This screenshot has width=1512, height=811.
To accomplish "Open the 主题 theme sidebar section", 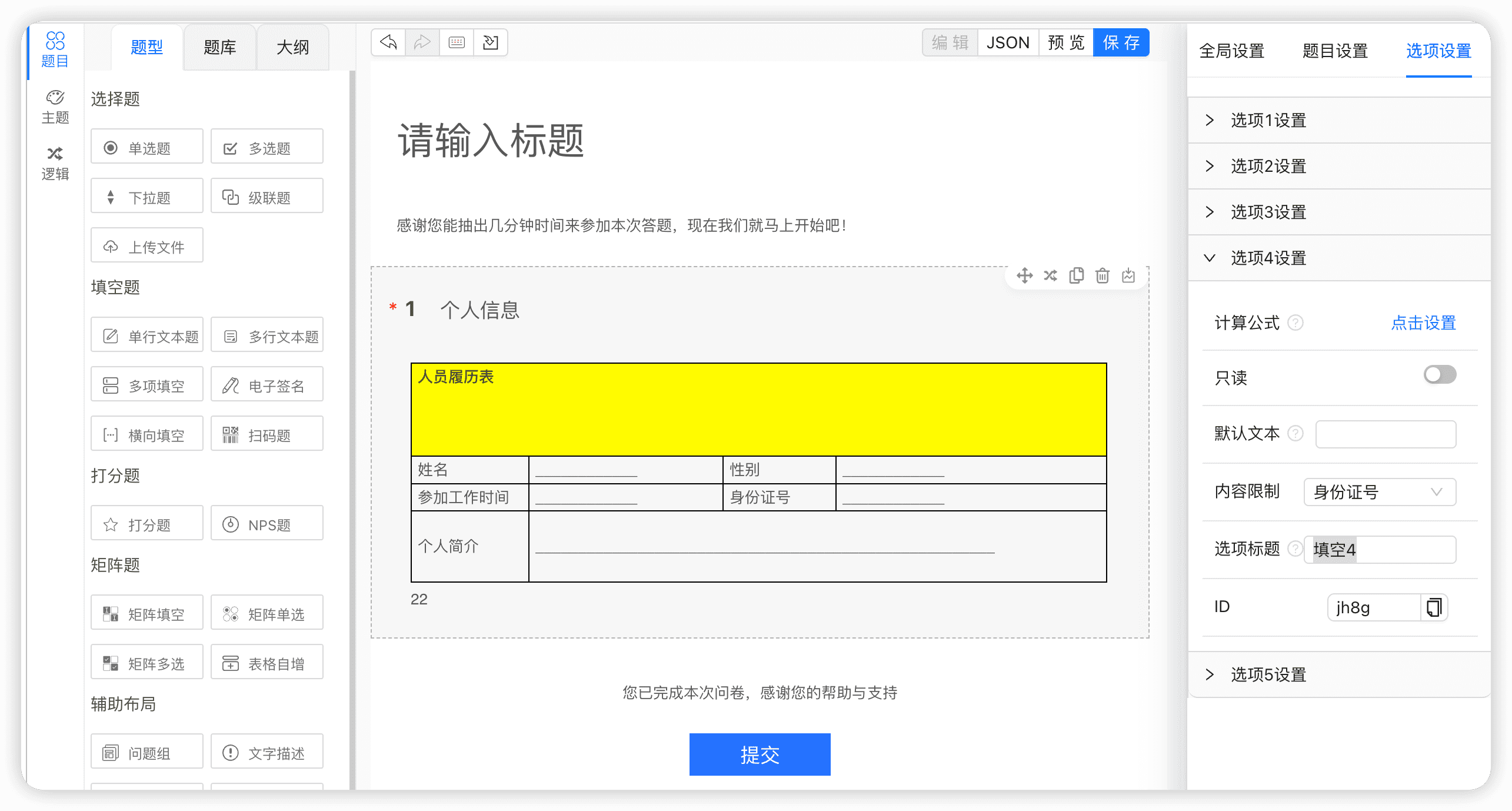I will tap(55, 107).
